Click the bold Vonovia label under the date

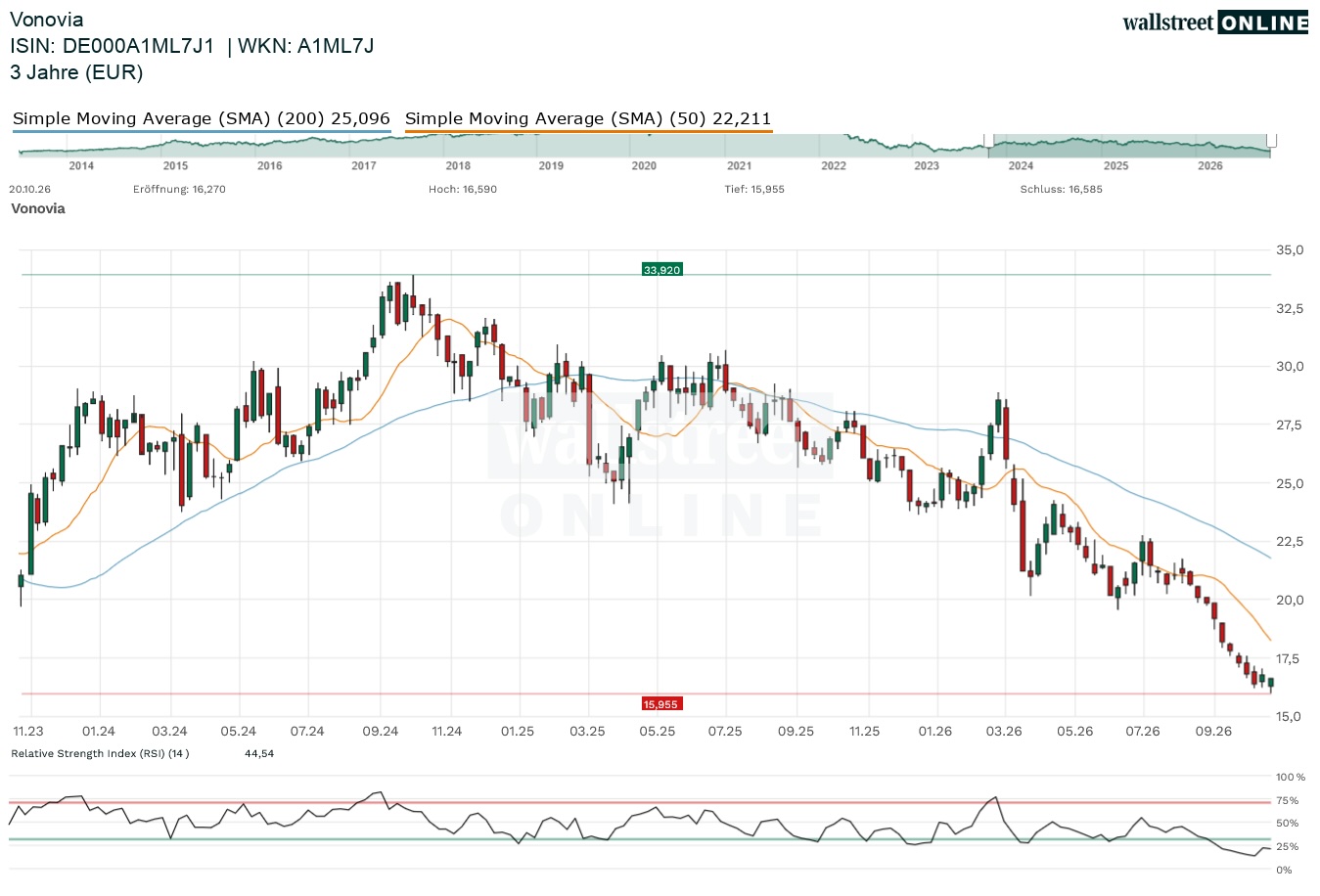[x=38, y=208]
